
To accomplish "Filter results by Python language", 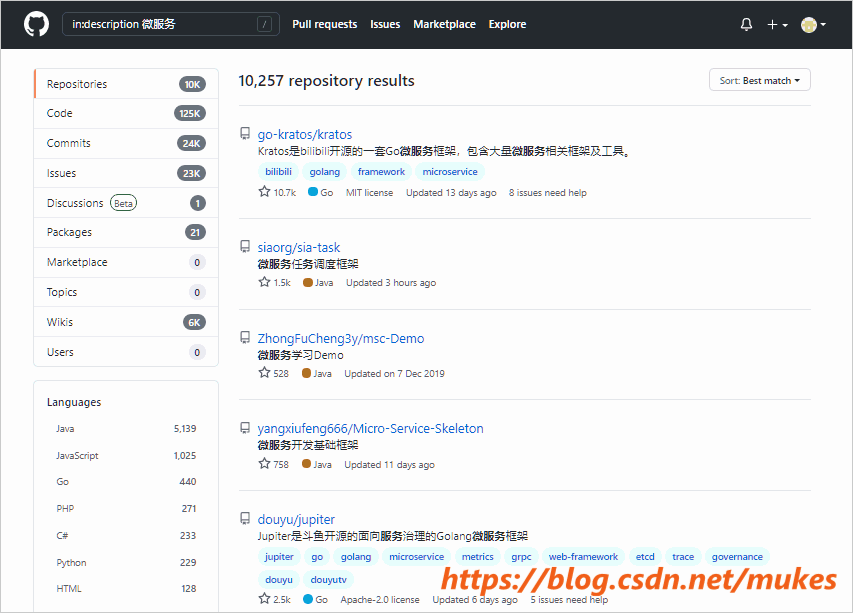I will (126, 562).
